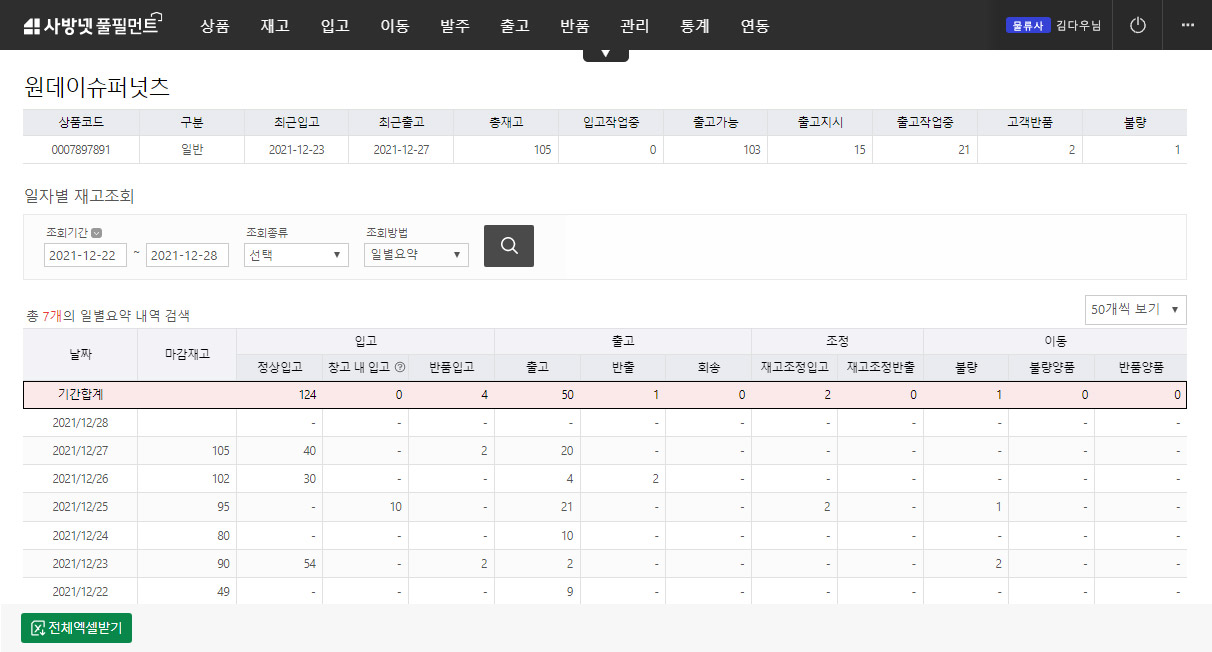
Task: Open the 50개씩 보기 dropdown
Action: pyautogui.click(x=1135, y=310)
